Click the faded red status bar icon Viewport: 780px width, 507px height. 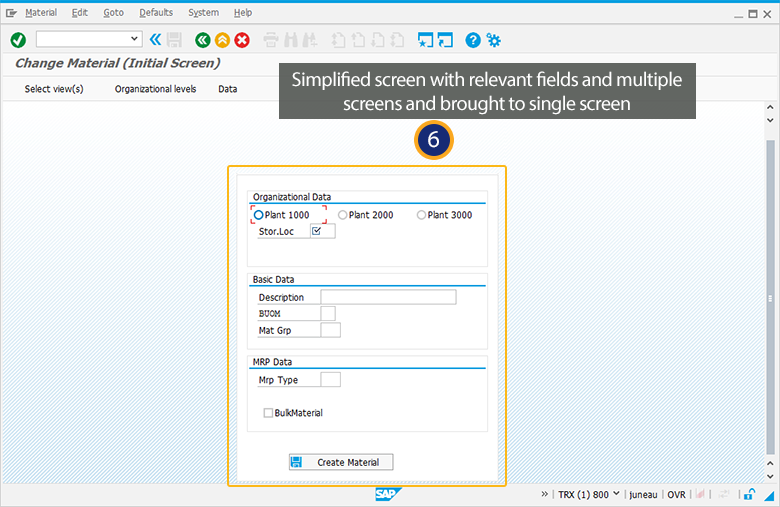[700, 494]
